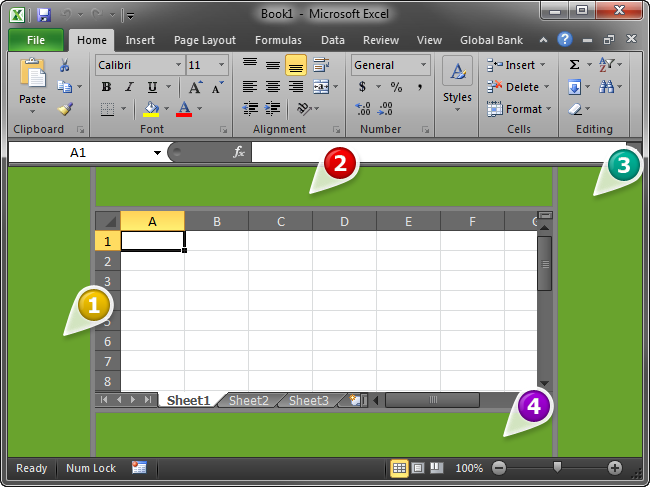Toggle Middle Align
Screen dimensions: 650x487
coord(272,65)
